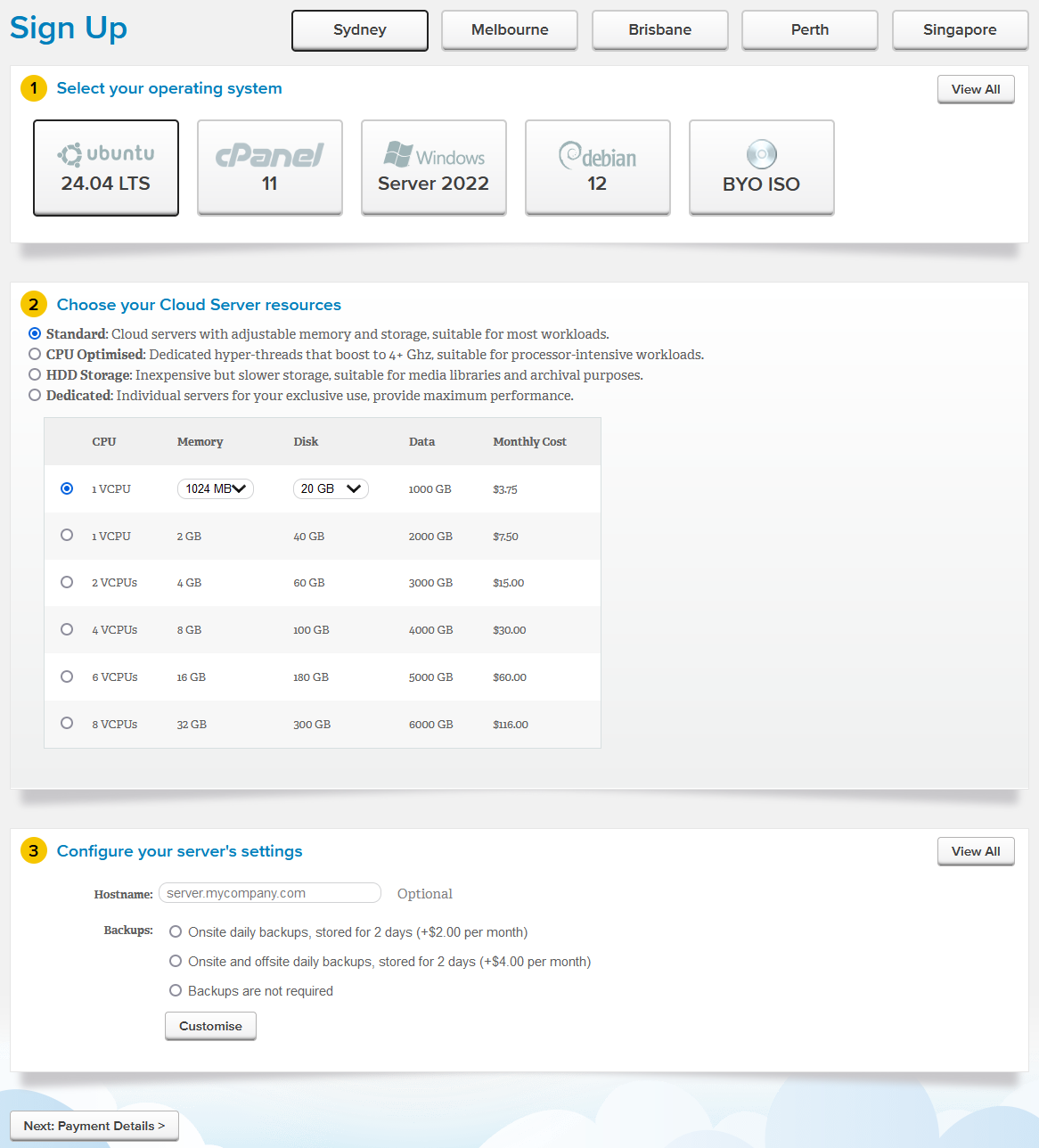Screen dimensions: 1039x1148
Task: Click the Disk column header
Action: (306, 442)
